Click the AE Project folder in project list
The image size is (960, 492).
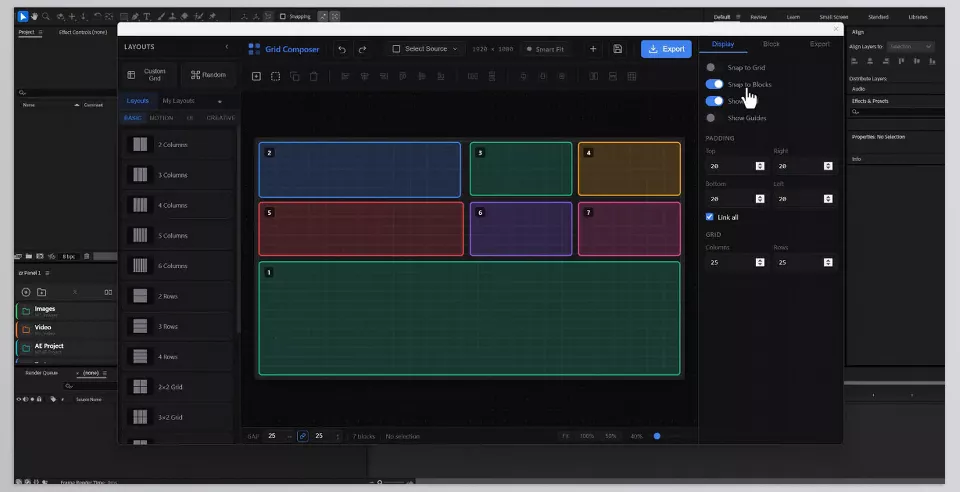[66, 348]
